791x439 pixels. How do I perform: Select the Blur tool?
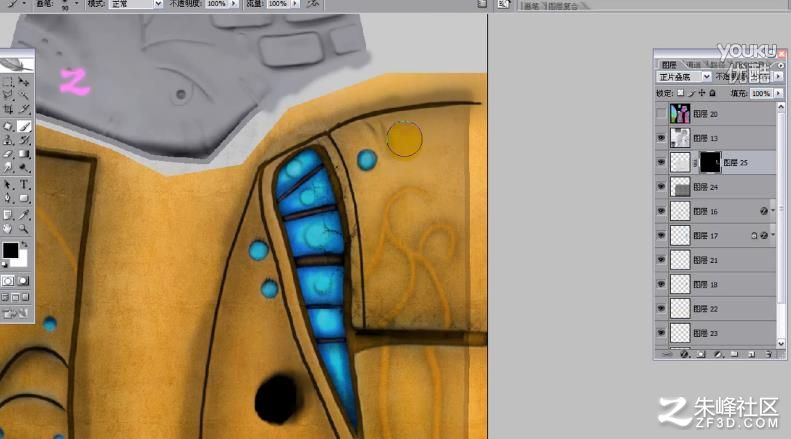pyautogui.click(x=8, y=168)
